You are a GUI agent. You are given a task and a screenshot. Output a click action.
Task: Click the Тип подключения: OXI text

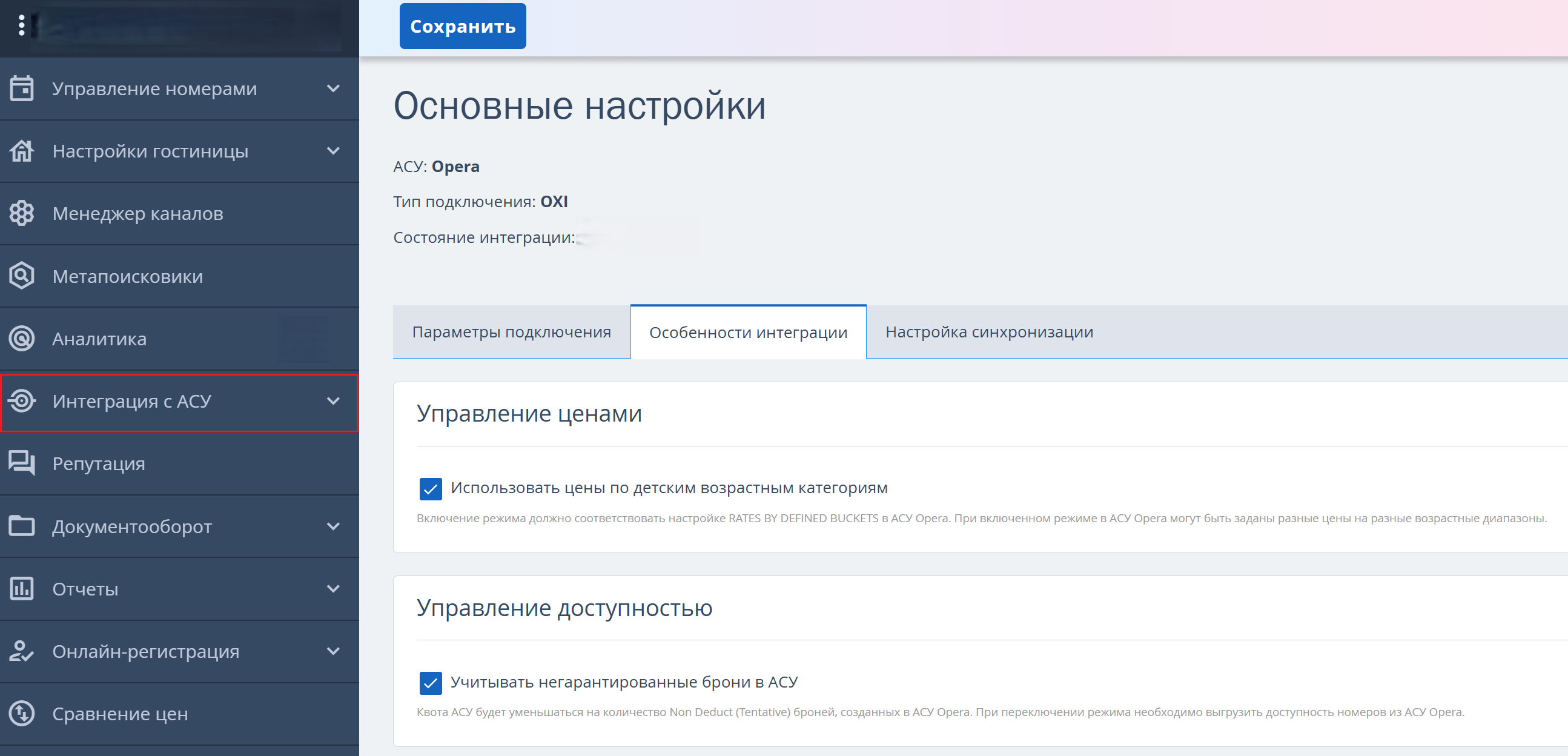(480, 202)
